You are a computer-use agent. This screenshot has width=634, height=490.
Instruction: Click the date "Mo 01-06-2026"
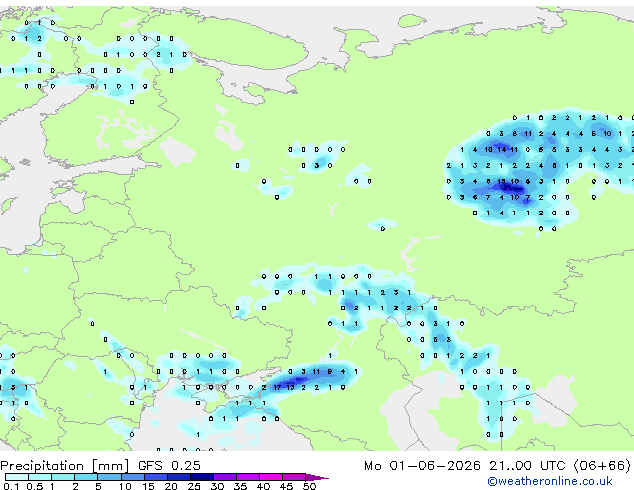(x=422, y=466)
